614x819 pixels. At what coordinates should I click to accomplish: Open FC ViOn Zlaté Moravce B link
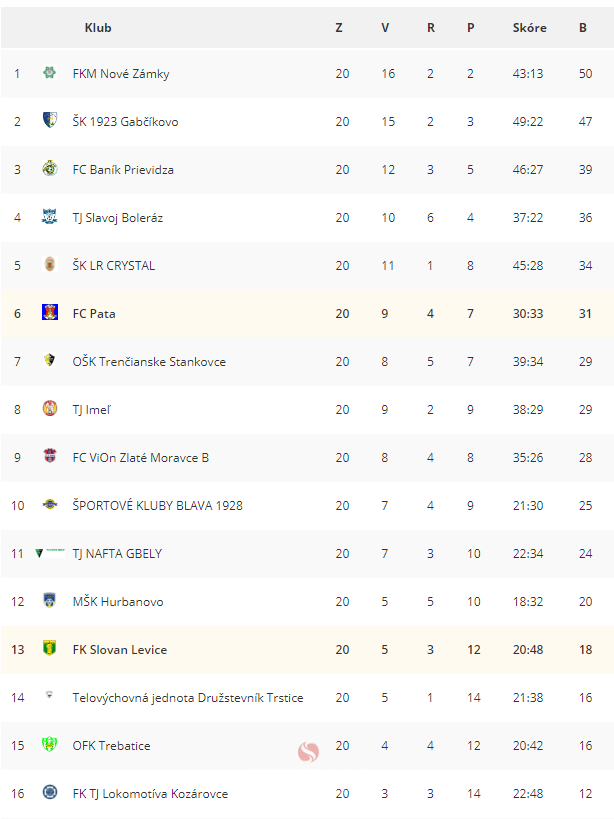click(140, 458)
